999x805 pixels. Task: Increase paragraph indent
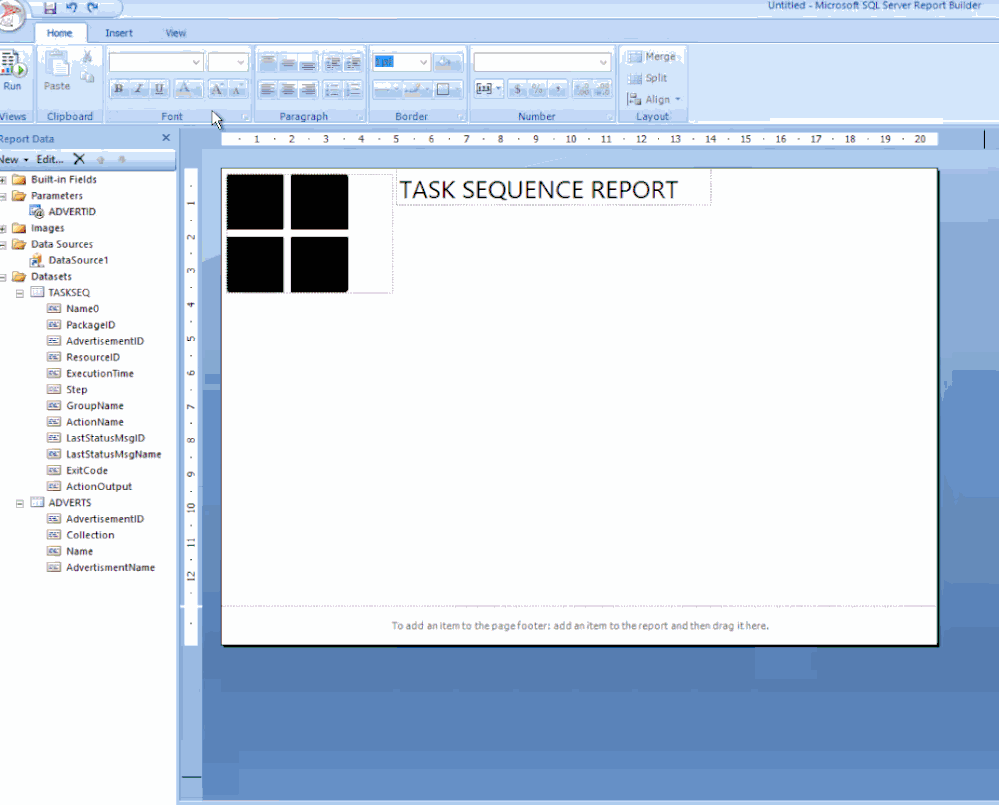click(352, 62)
